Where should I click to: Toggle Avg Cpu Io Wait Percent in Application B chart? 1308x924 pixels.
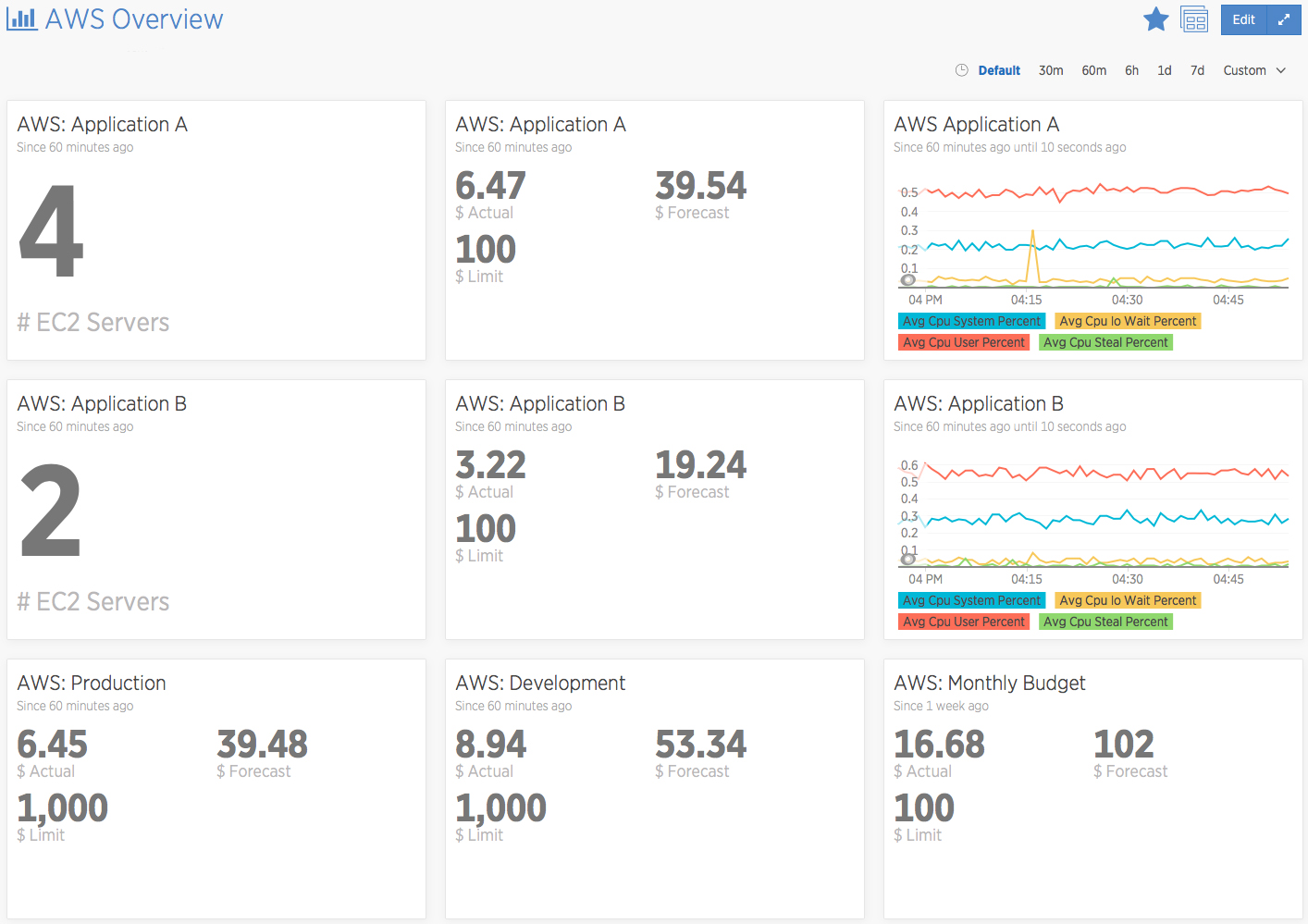pyautogui.click(x=1128, y=600)
